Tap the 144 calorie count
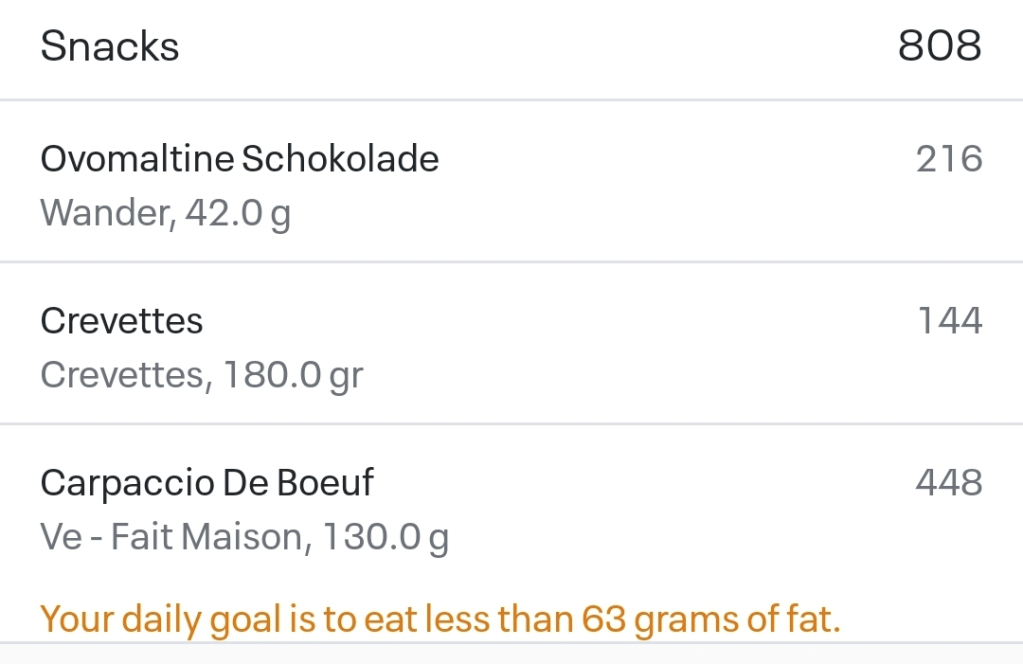The height and width of the screenshot is (664, 1023). [950, 321]
